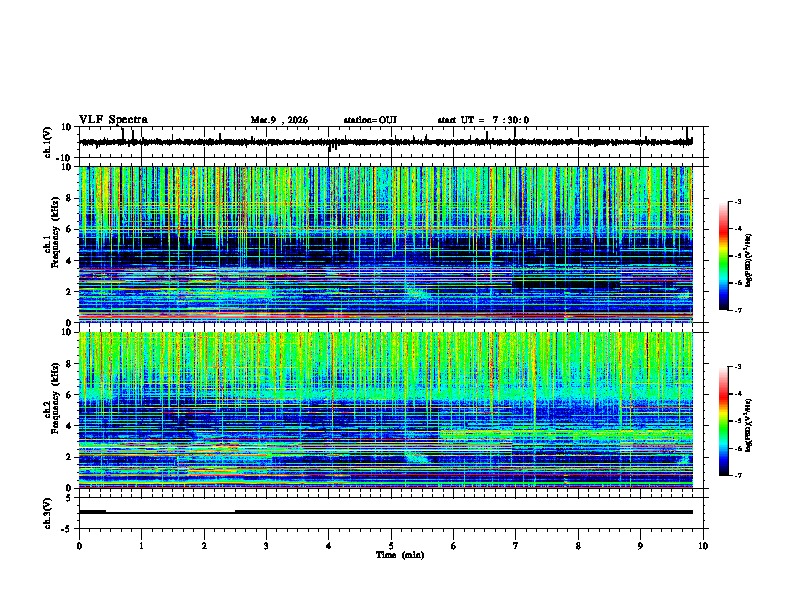This screenshot has height=612, width=792.
Task: Click the "-7" label on ch.2 color bar
Action: pos(738,475)
